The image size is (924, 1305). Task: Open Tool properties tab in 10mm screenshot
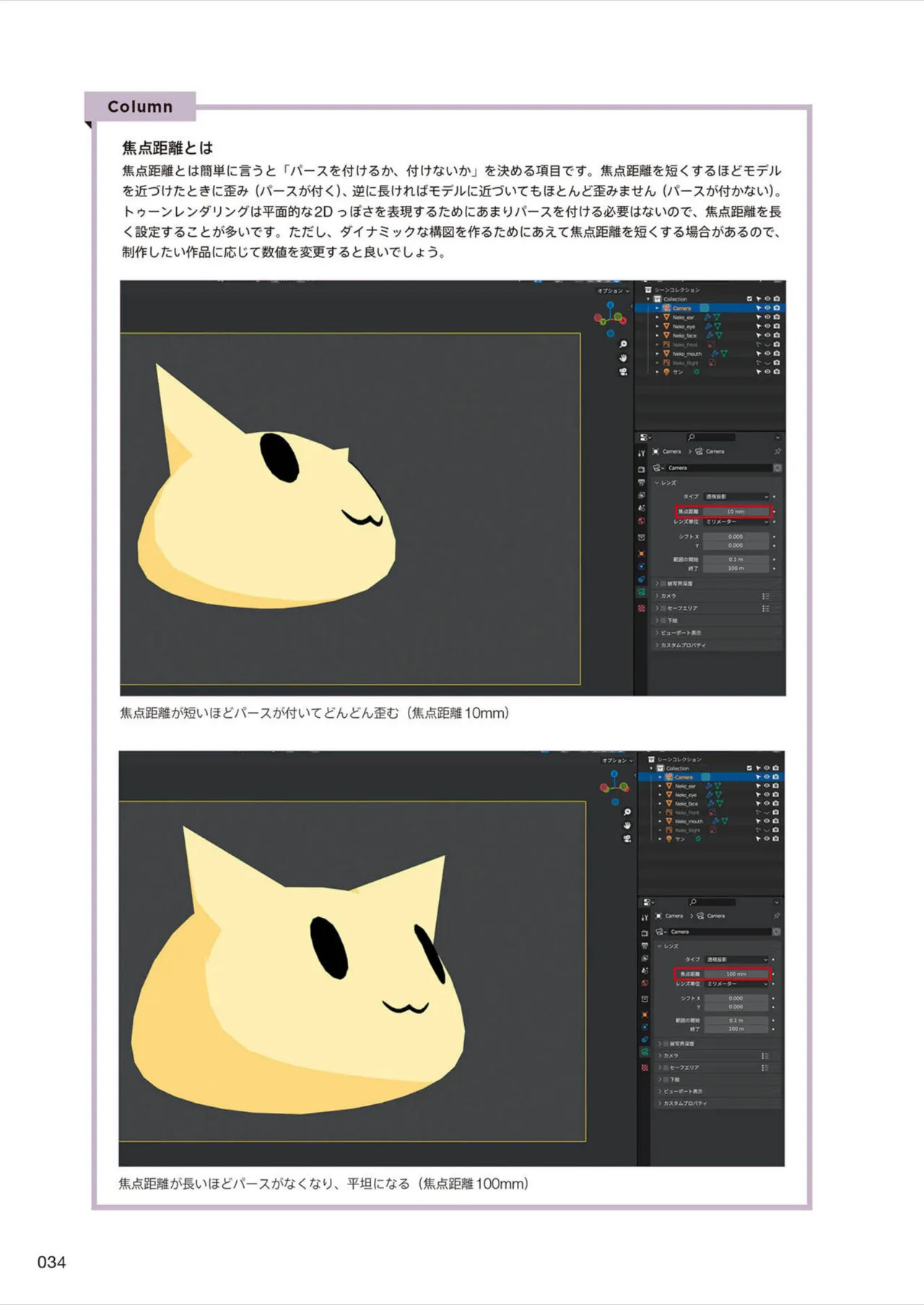(641, 454)
